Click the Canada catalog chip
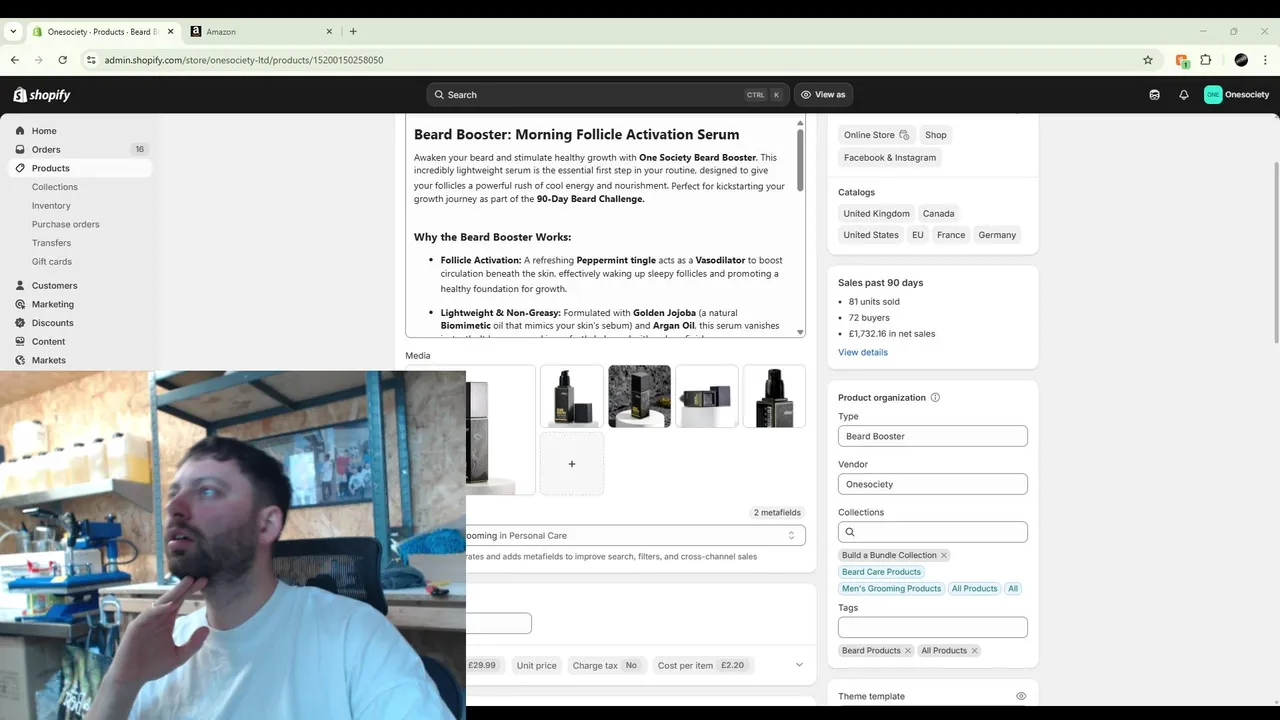Viewport: 1280px width, 720px height. 939,214
